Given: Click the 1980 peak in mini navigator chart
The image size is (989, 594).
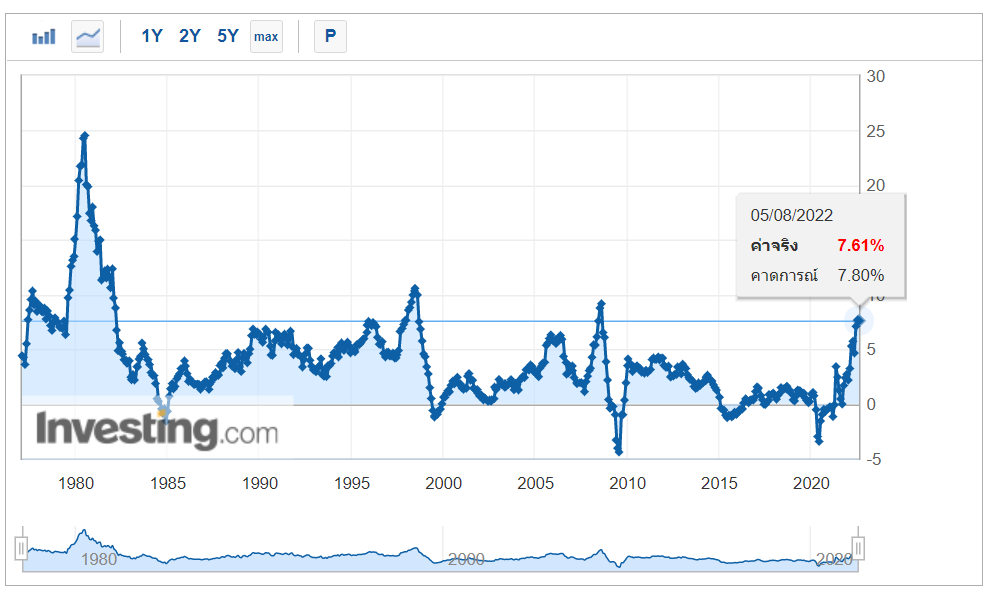Looking at the screenshot, I should [84, 532].
